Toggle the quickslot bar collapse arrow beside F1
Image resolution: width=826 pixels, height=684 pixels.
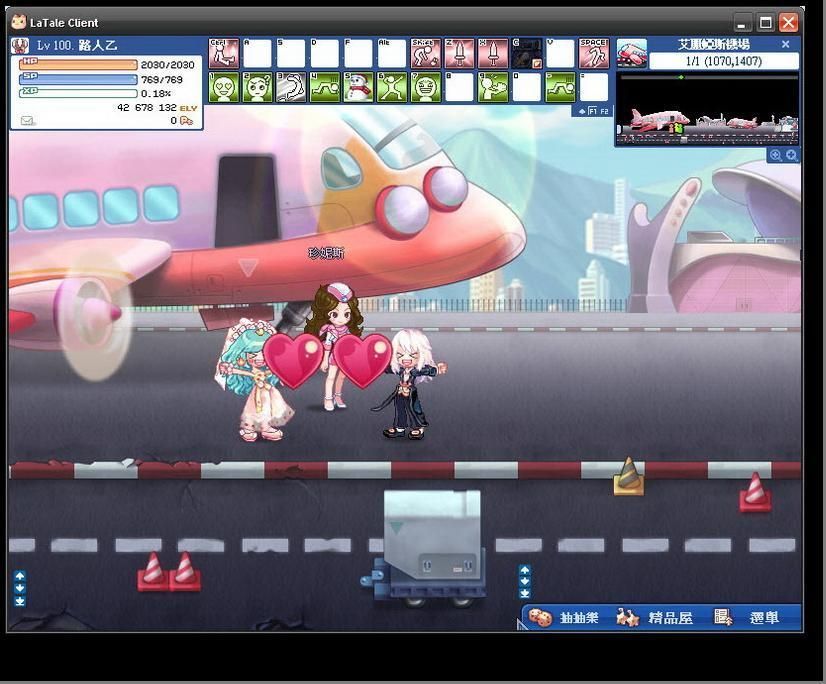click(x=582, y=111)
